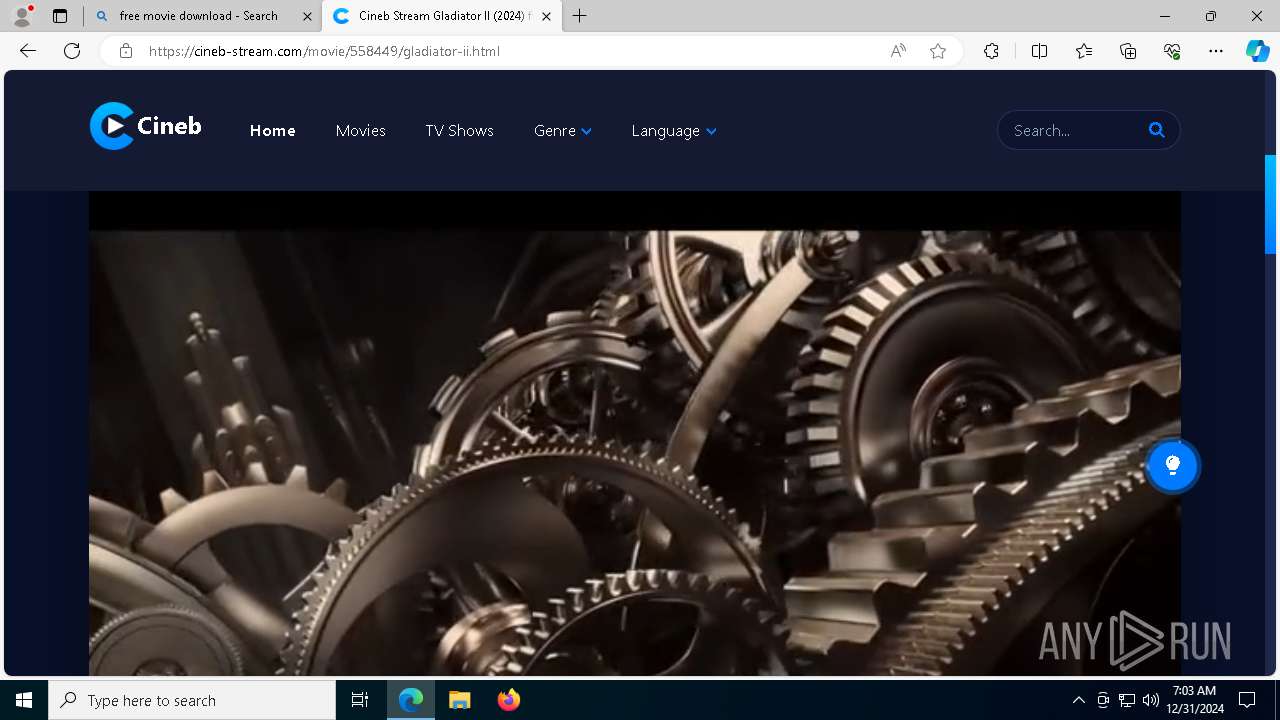
Task: Go to TV Shows section
Action: (459, 131)
